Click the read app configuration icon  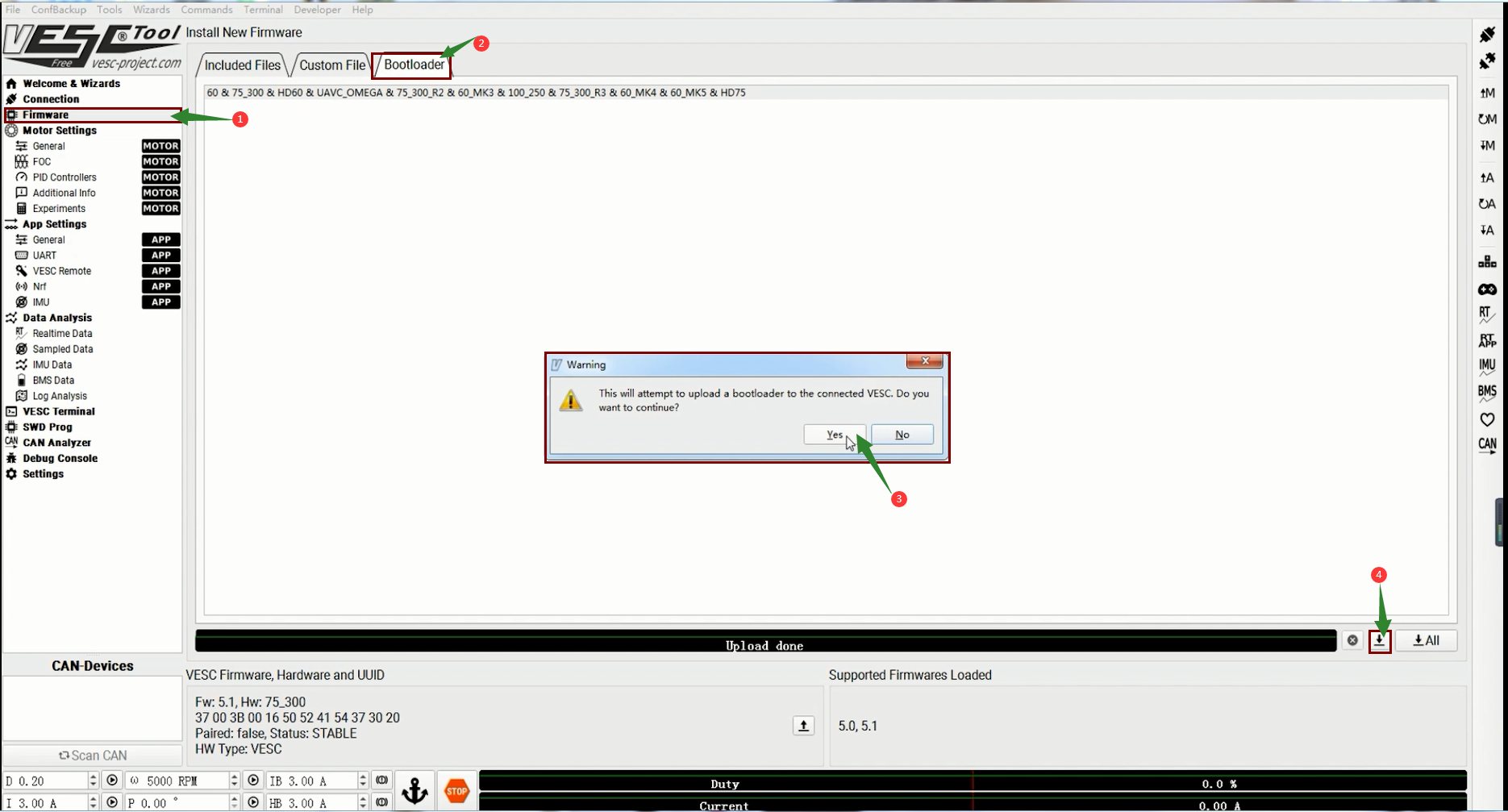coord(1487,177)
